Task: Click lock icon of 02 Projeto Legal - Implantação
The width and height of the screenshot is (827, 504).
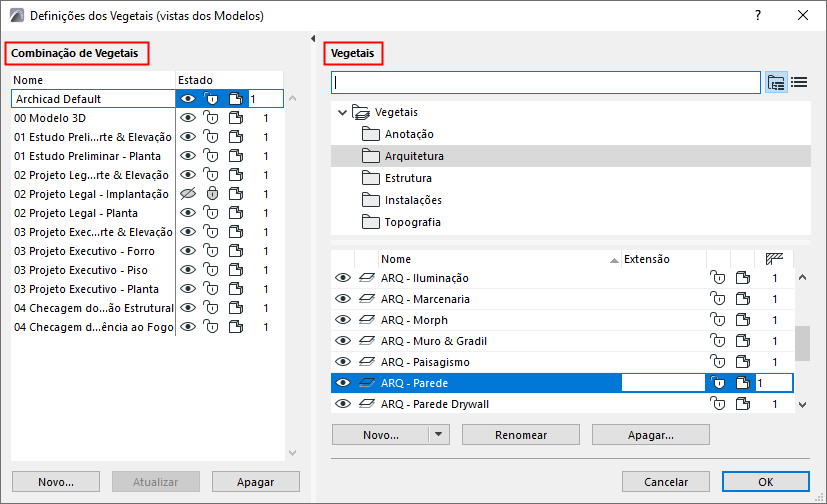Action: tap(211, 194)
